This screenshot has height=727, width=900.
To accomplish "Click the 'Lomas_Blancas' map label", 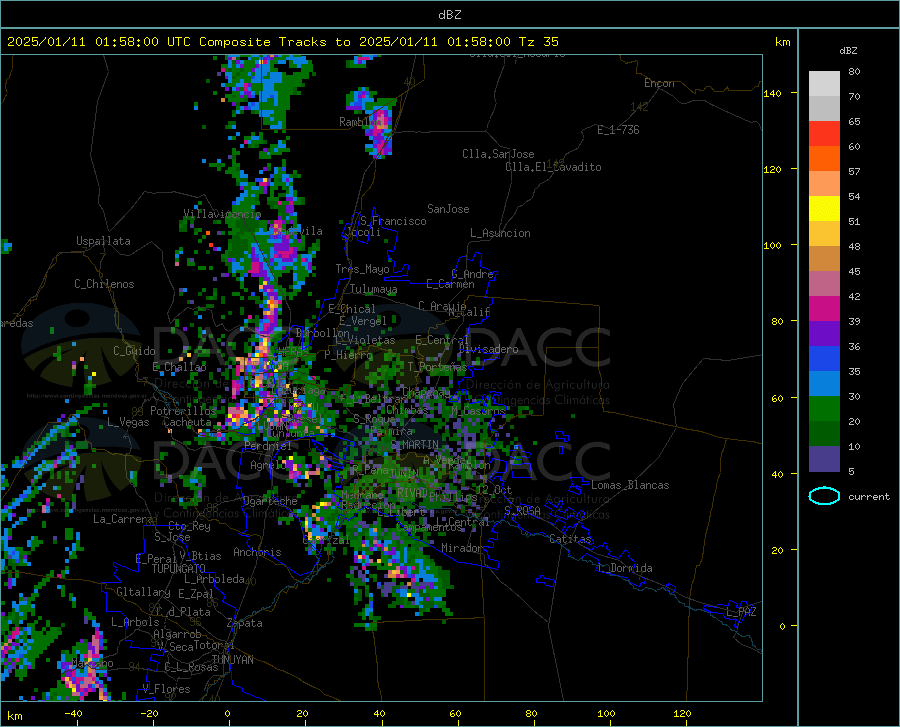I will tap(630, 485).
